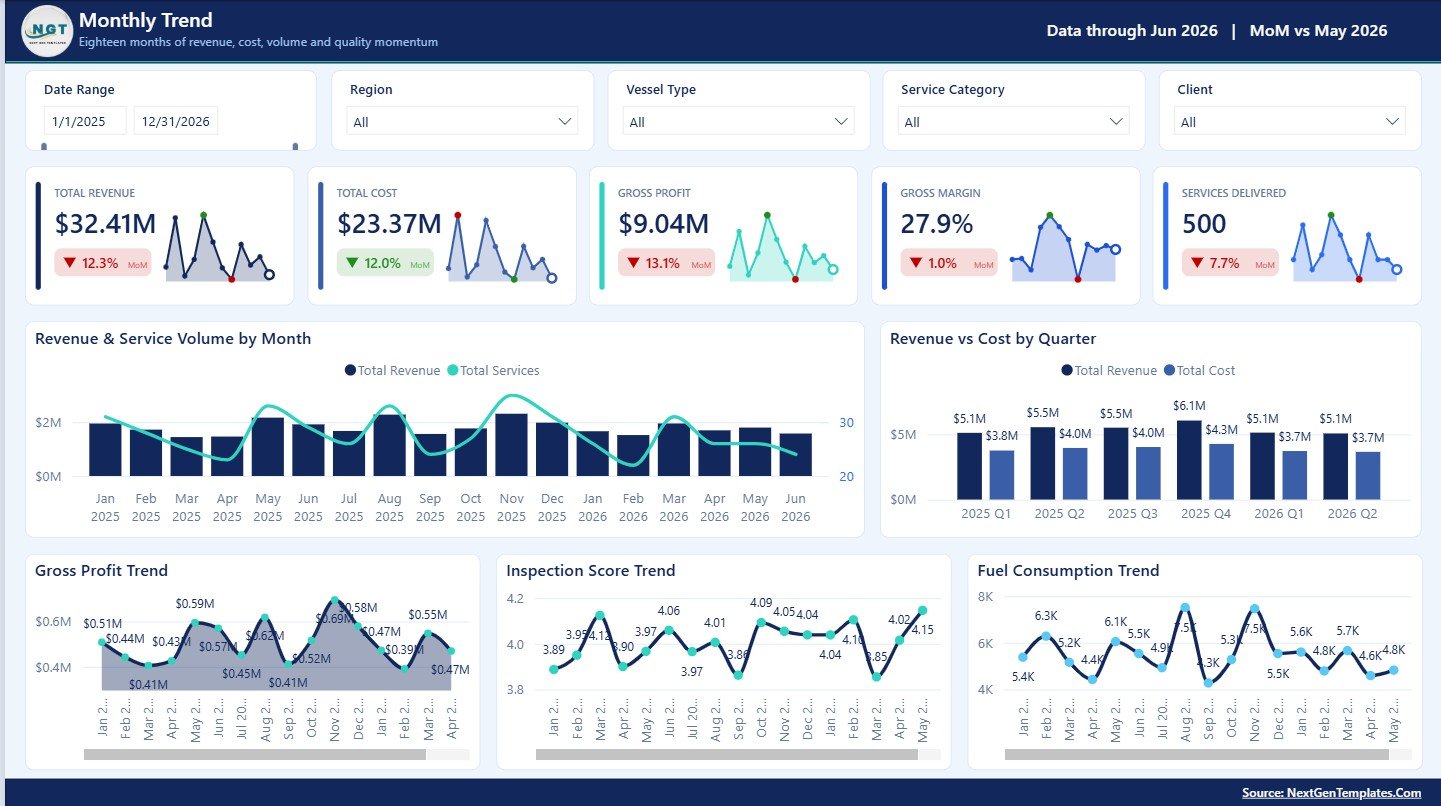
Task: Click the NGT logo icon
Action: (x=47, y=31)
